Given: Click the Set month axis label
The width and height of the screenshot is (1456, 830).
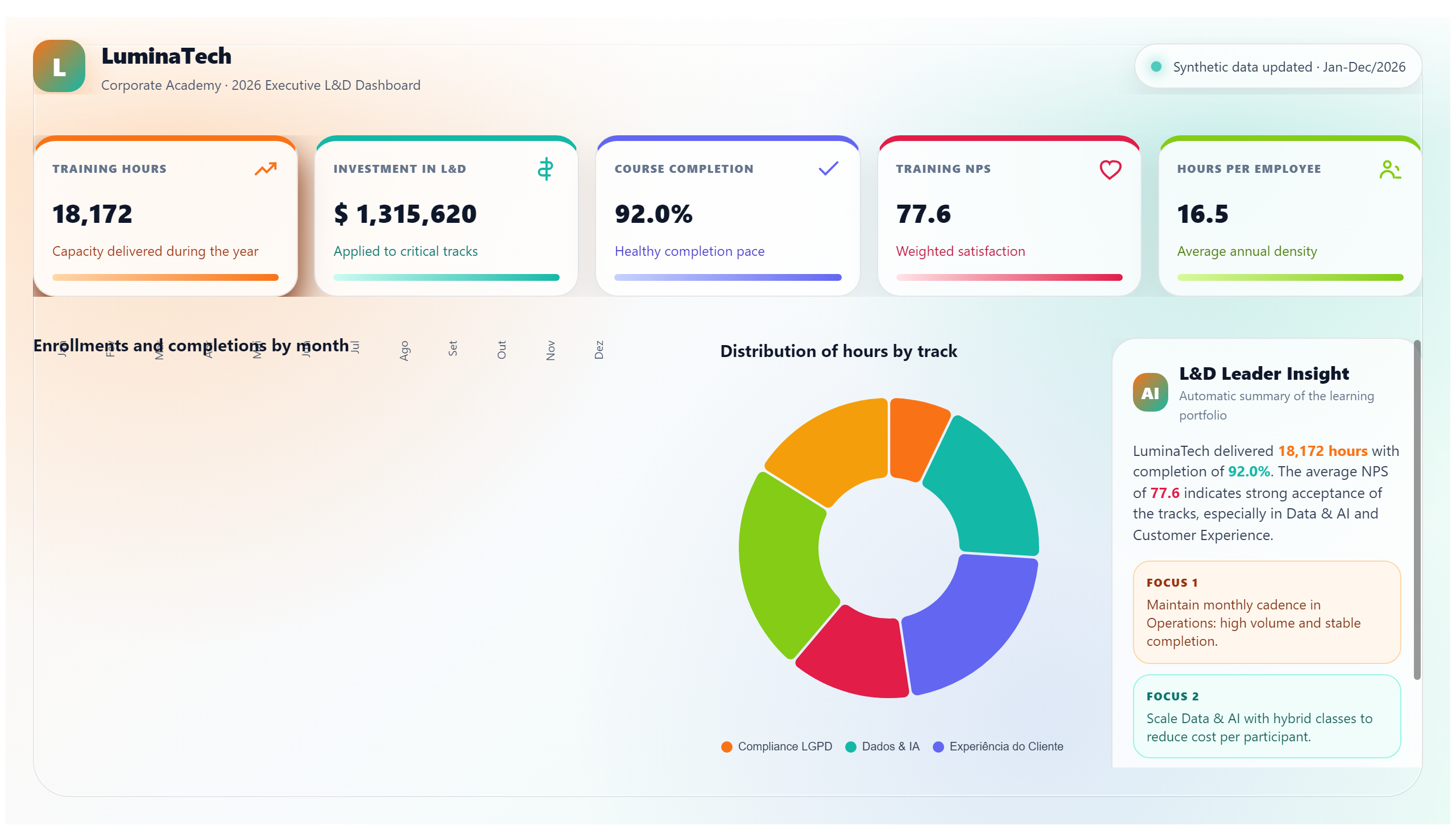Looking at the screenshot, I should (x=453, y=348).
